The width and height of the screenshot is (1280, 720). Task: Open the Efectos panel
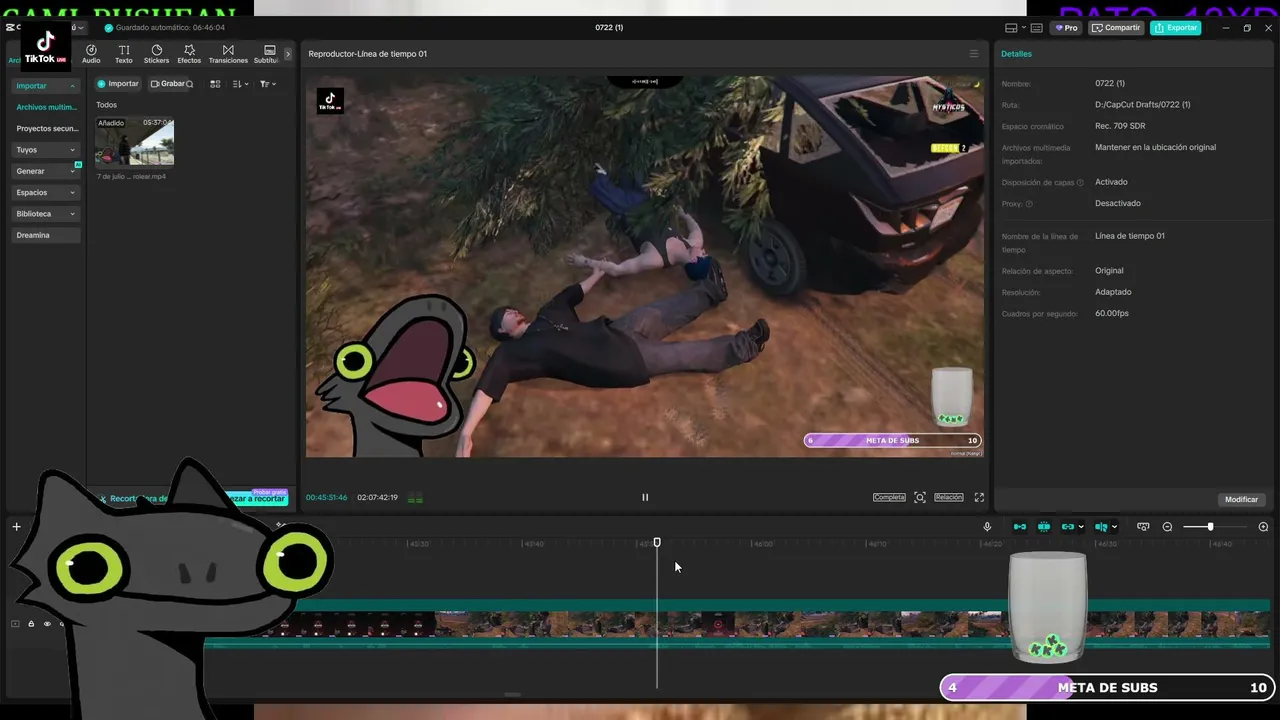(189, 54)
